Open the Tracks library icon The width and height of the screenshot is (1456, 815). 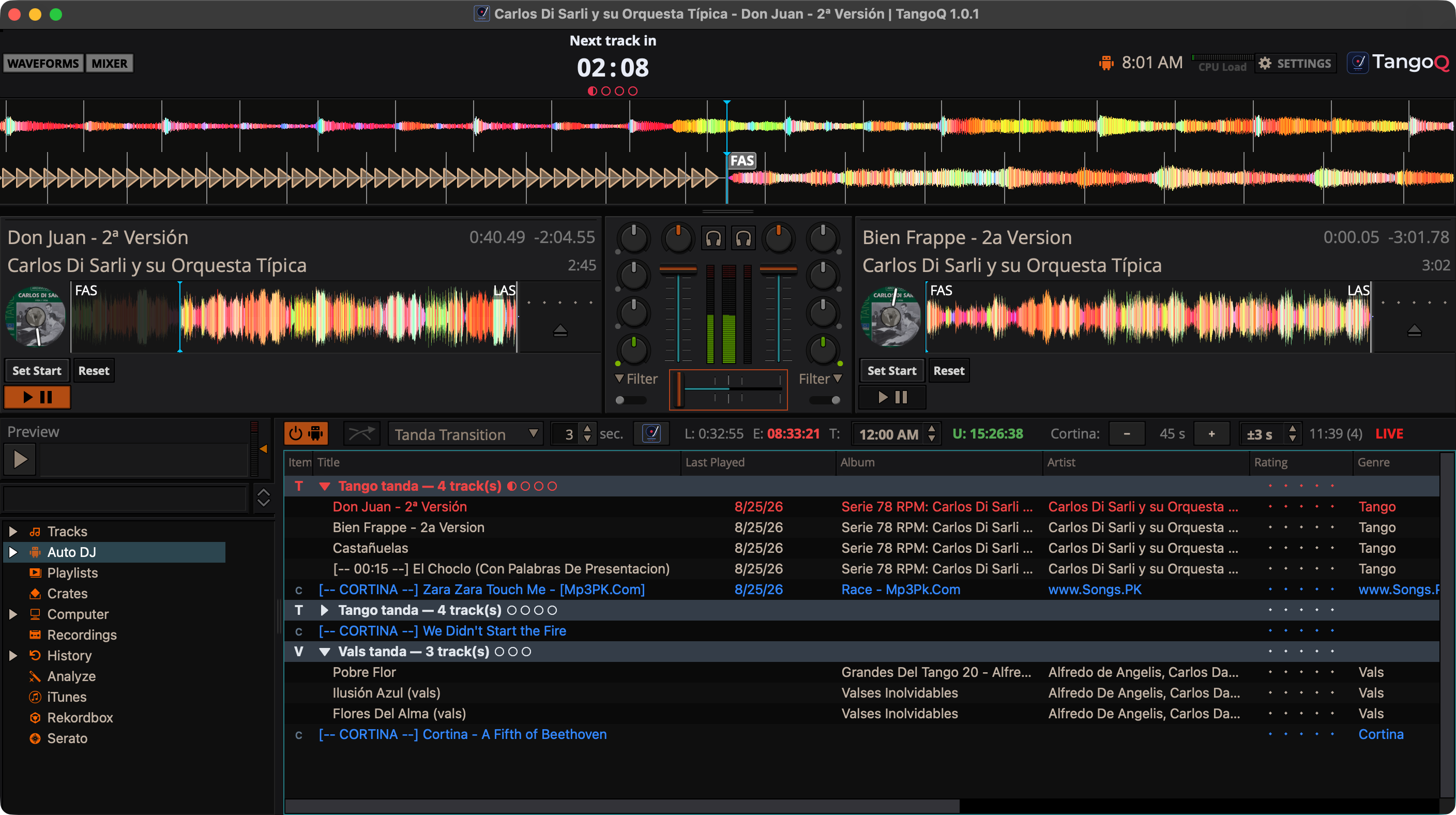point(35,531)
